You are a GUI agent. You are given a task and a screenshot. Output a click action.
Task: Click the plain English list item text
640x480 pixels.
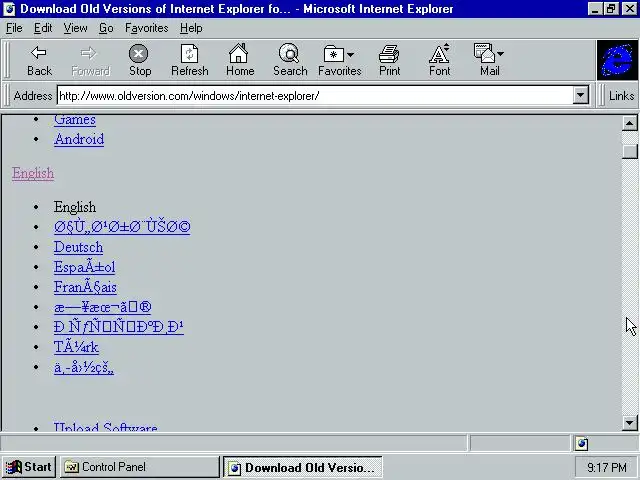click(75, 207)
